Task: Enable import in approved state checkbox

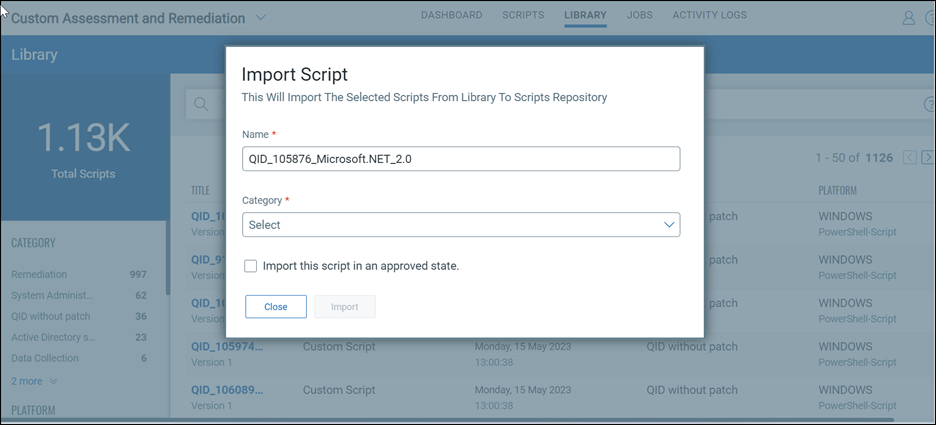Action: click(250, 266)
